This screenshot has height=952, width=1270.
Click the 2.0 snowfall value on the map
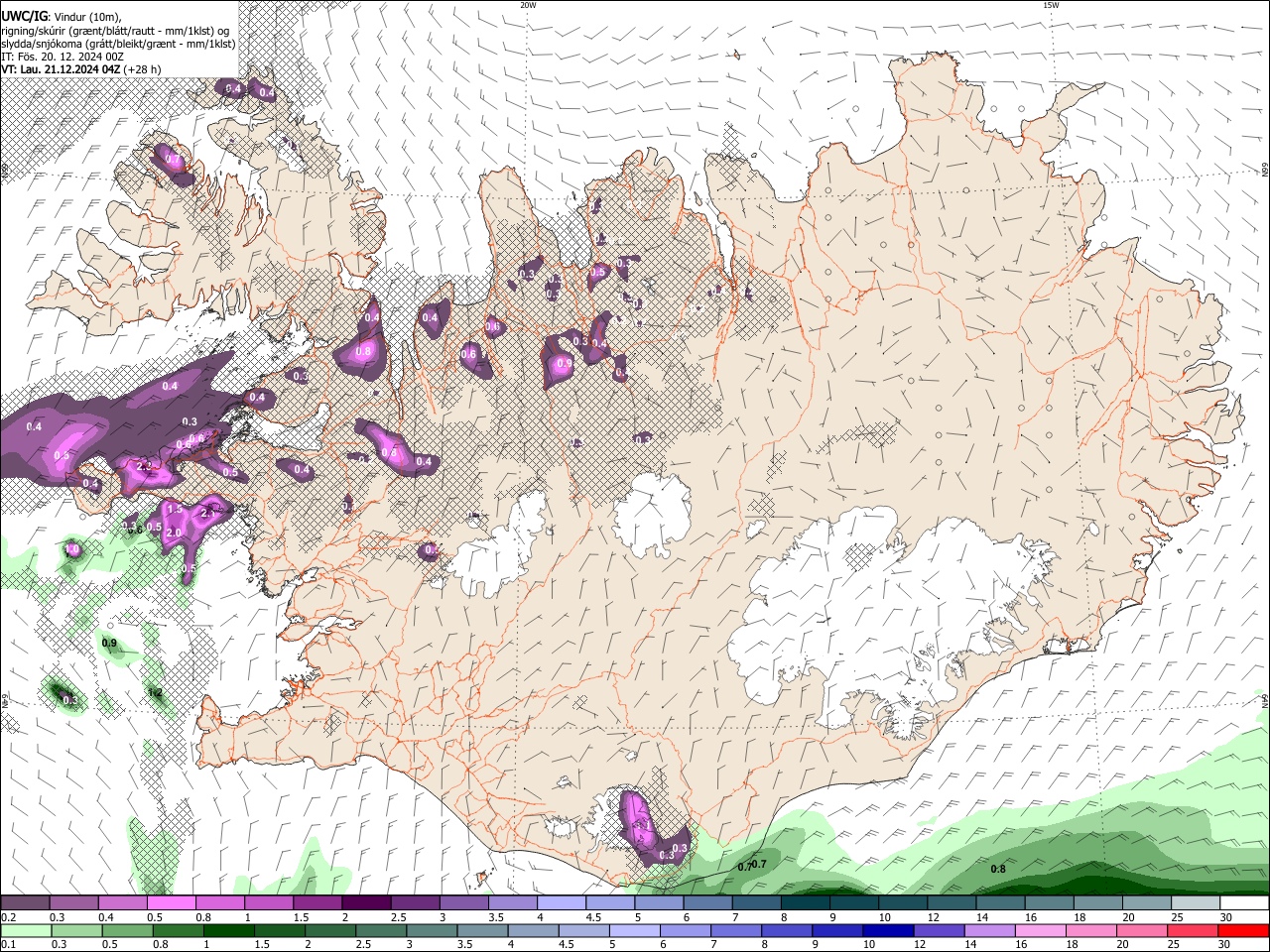tap(173, 533)
